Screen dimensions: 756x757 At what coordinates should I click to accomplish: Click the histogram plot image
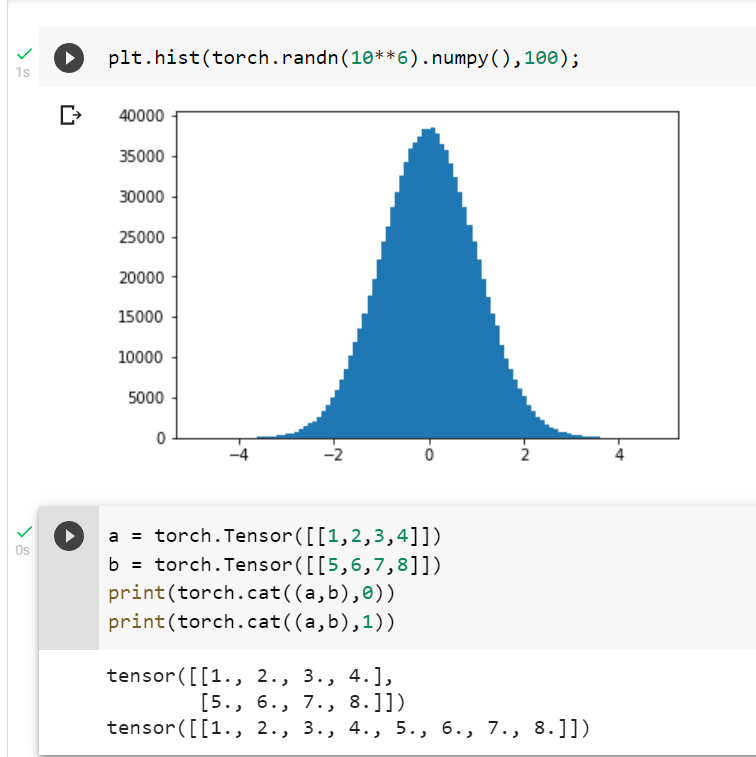(399, 285)
